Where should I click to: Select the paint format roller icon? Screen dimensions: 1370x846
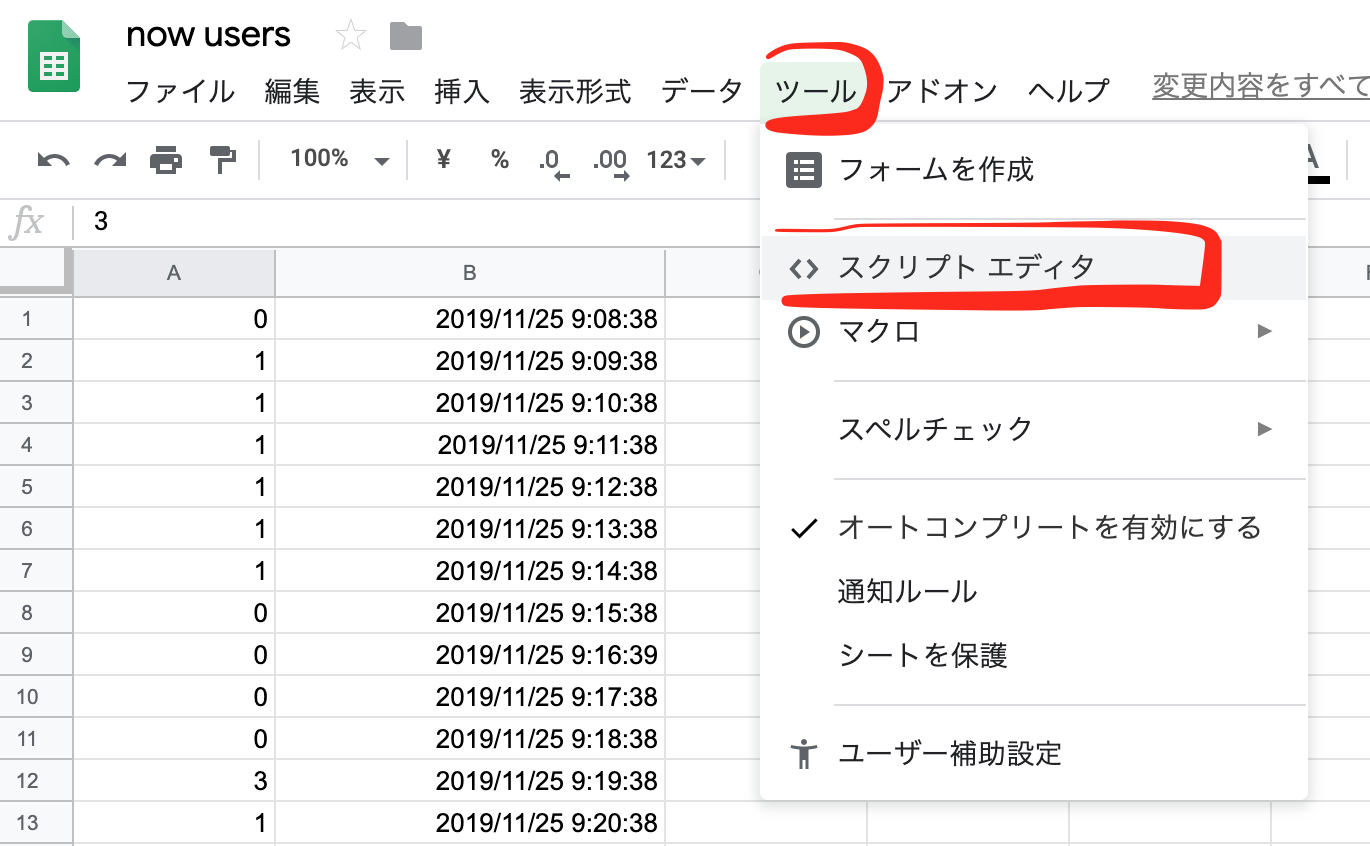222,160
